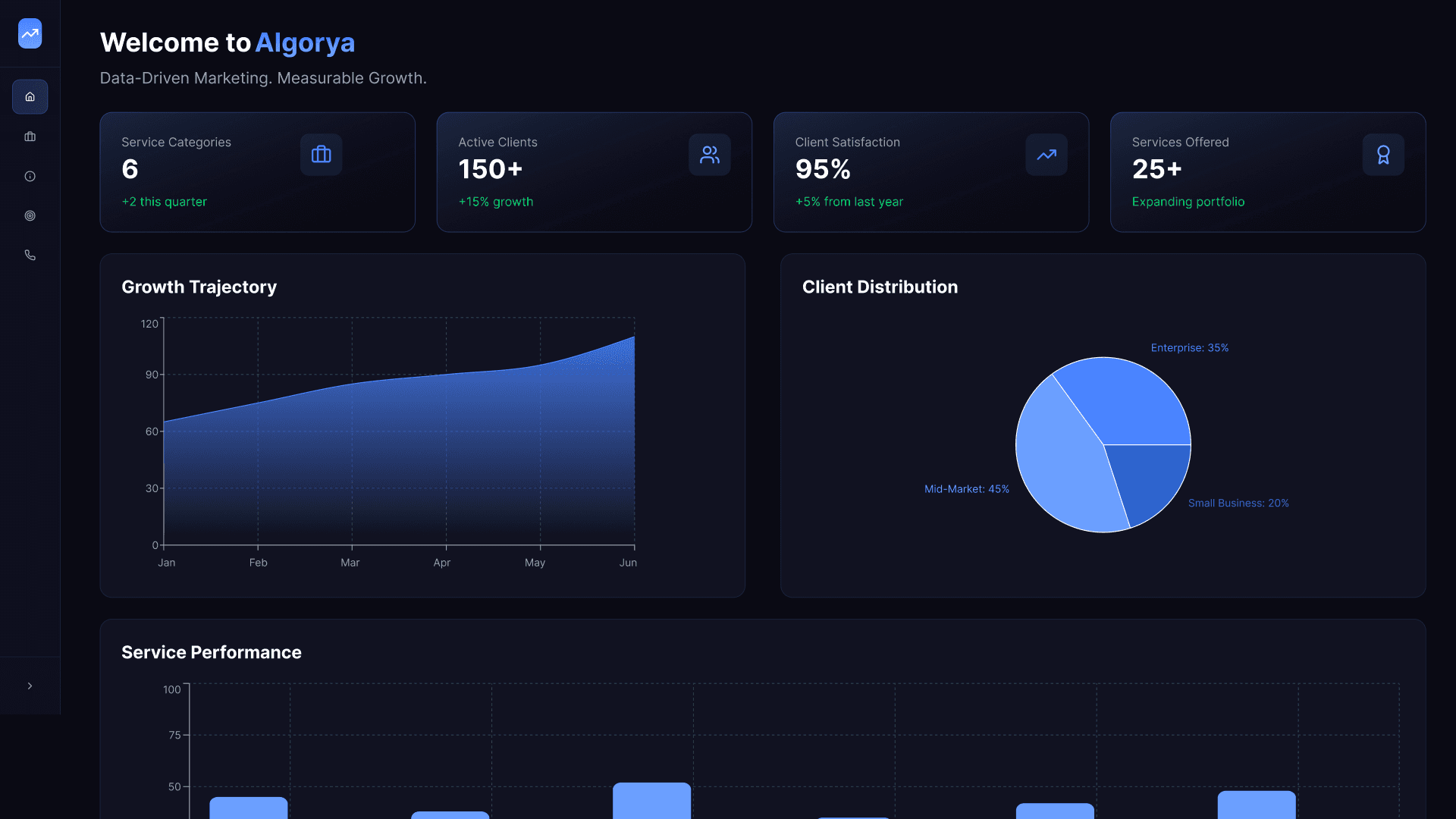Click the first Service Performance bar
Image resolution: width=1456 pixels, height=819 pixels.
pyautogui.click(x=248, y=808)
